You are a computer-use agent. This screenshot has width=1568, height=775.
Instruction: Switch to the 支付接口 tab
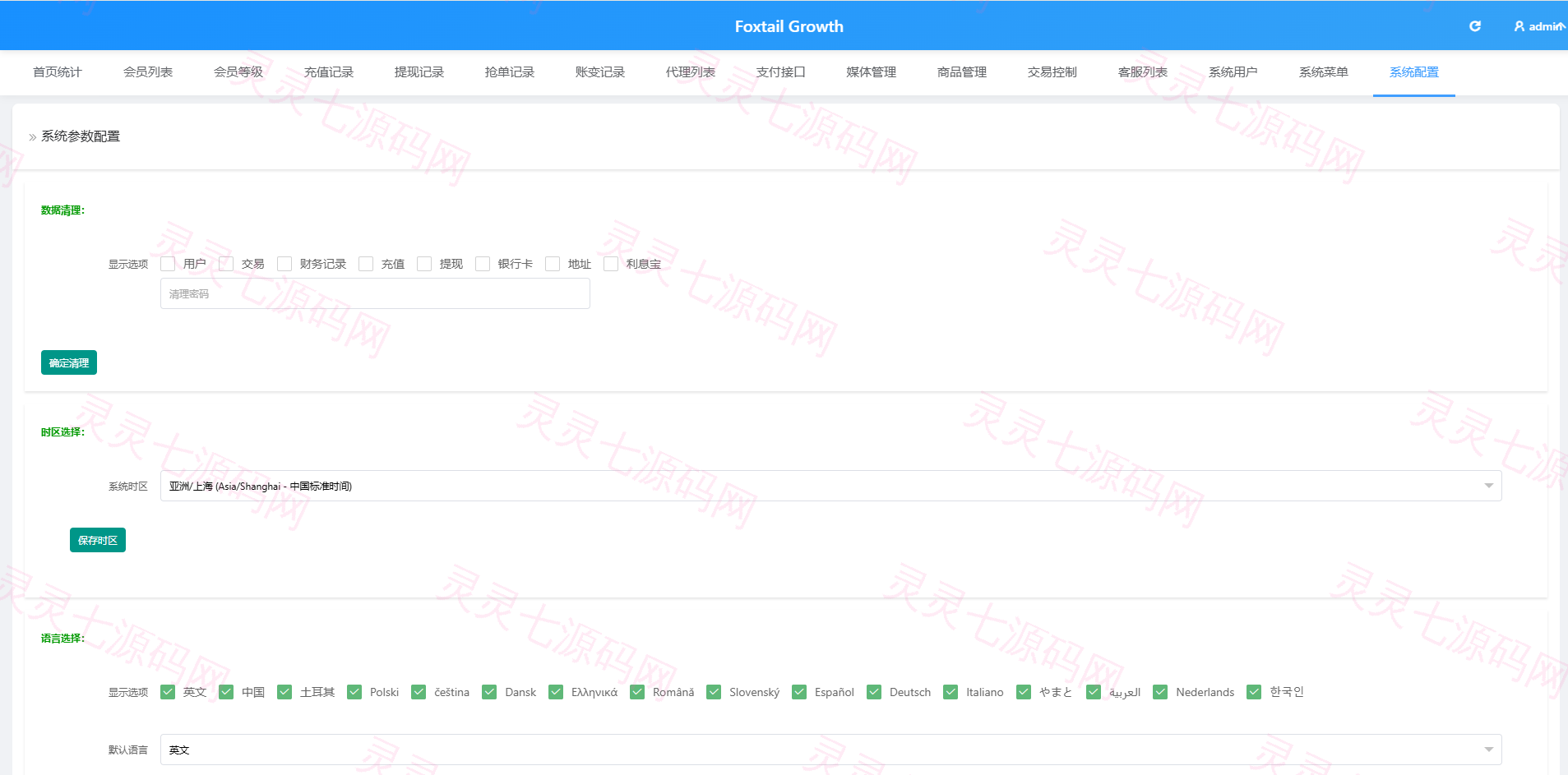point(781,72)
